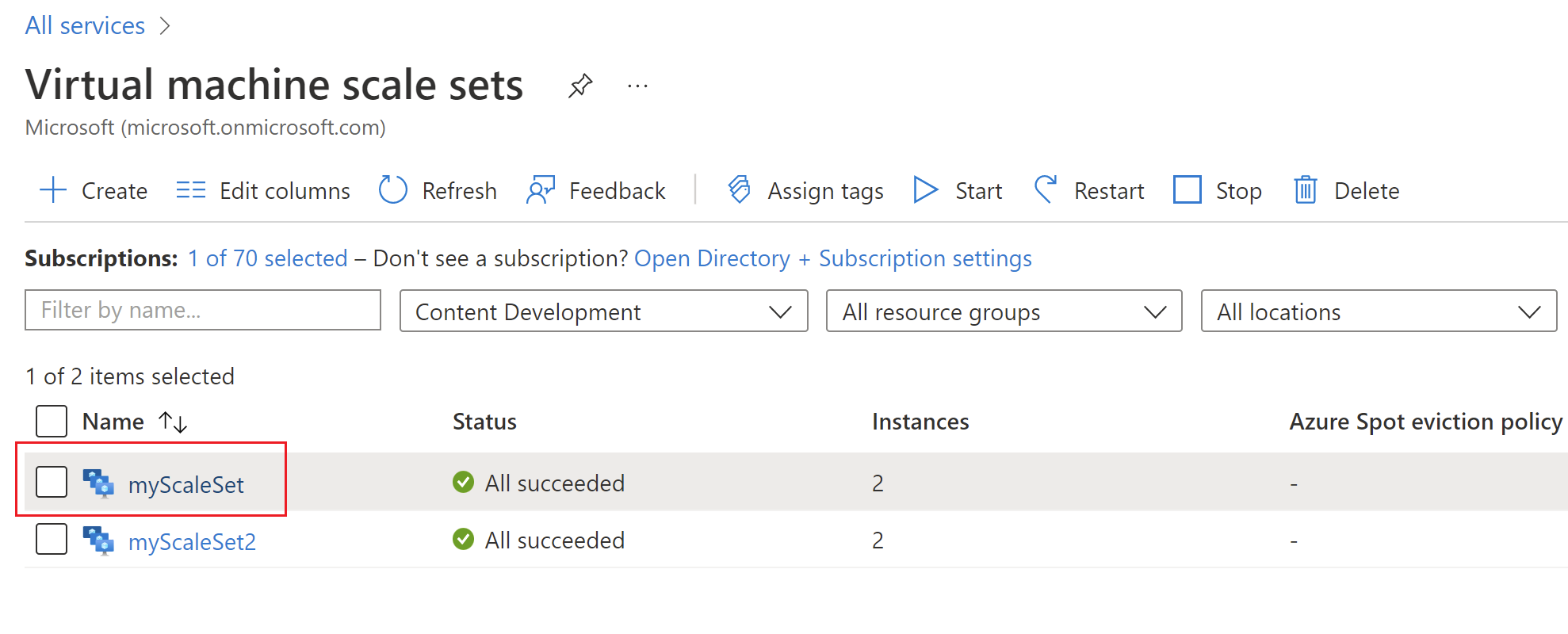Expand the All locations dropdown

pyautogui.click(x=1379, y=311)
